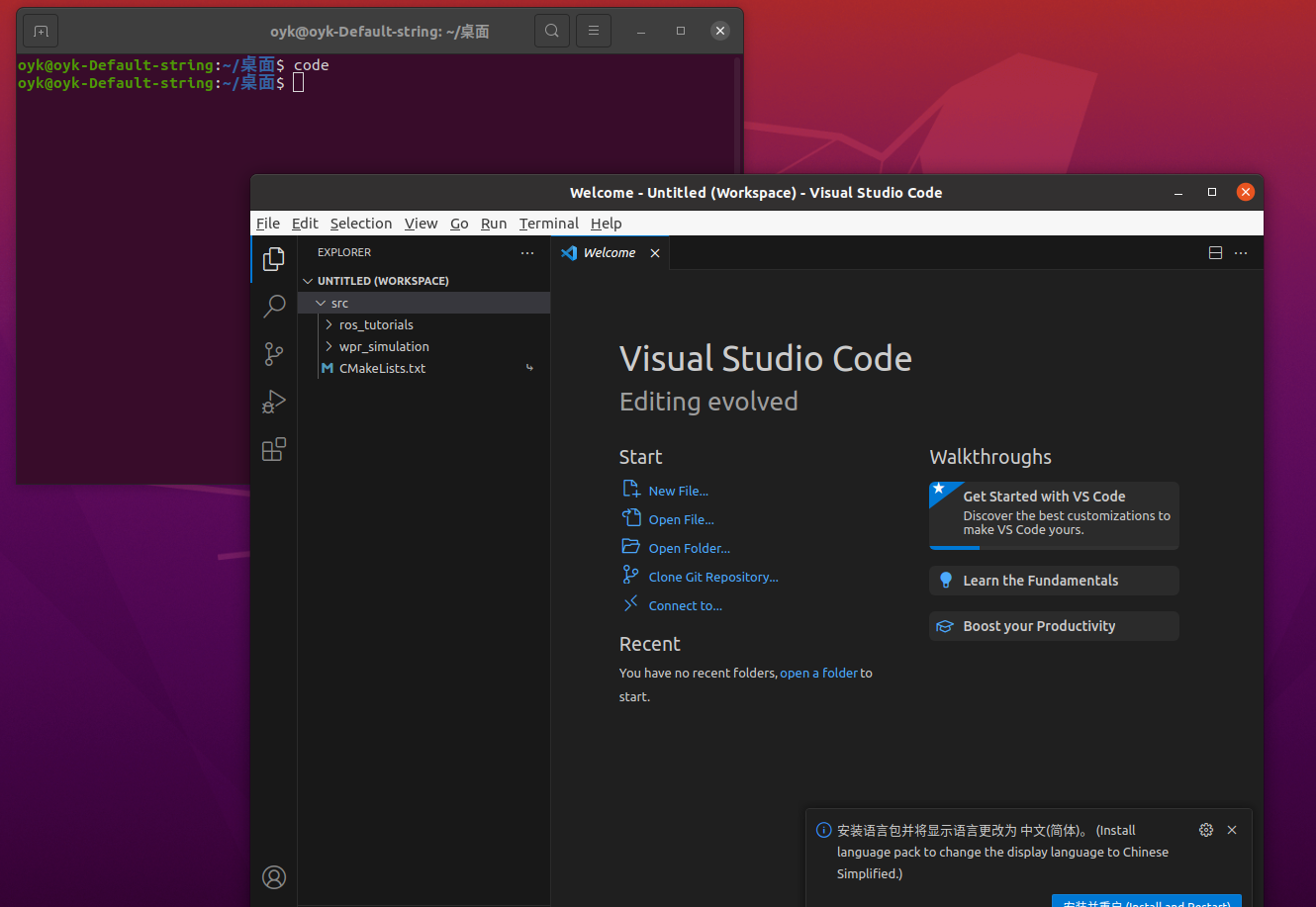Open the terminal hamburger menu
The image size is (1316, 907).
tap(594, 31)
